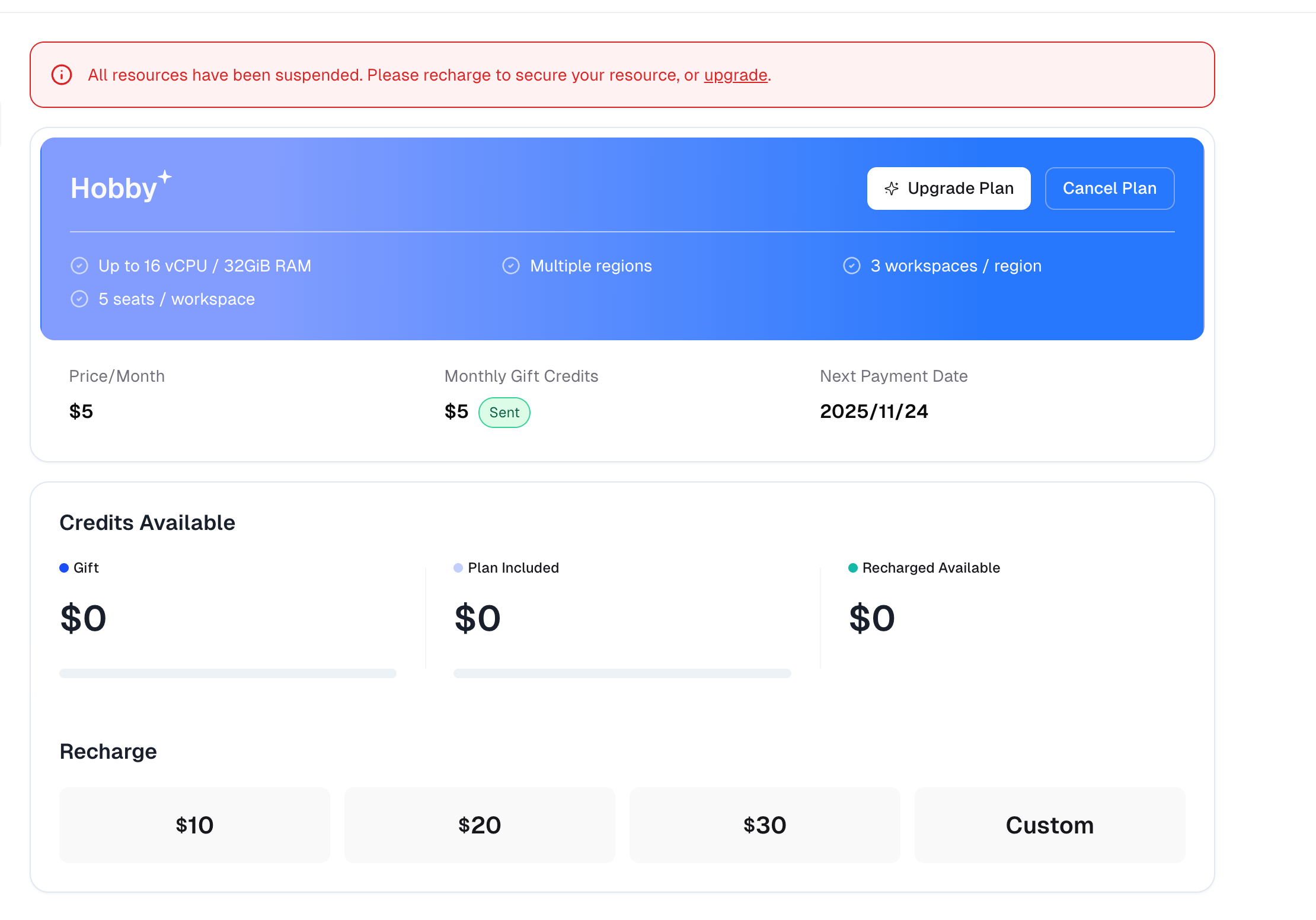This screenshot has height=920, width=1316.
Task: Click the green Recharged Available dot
Action: (853, 568)
